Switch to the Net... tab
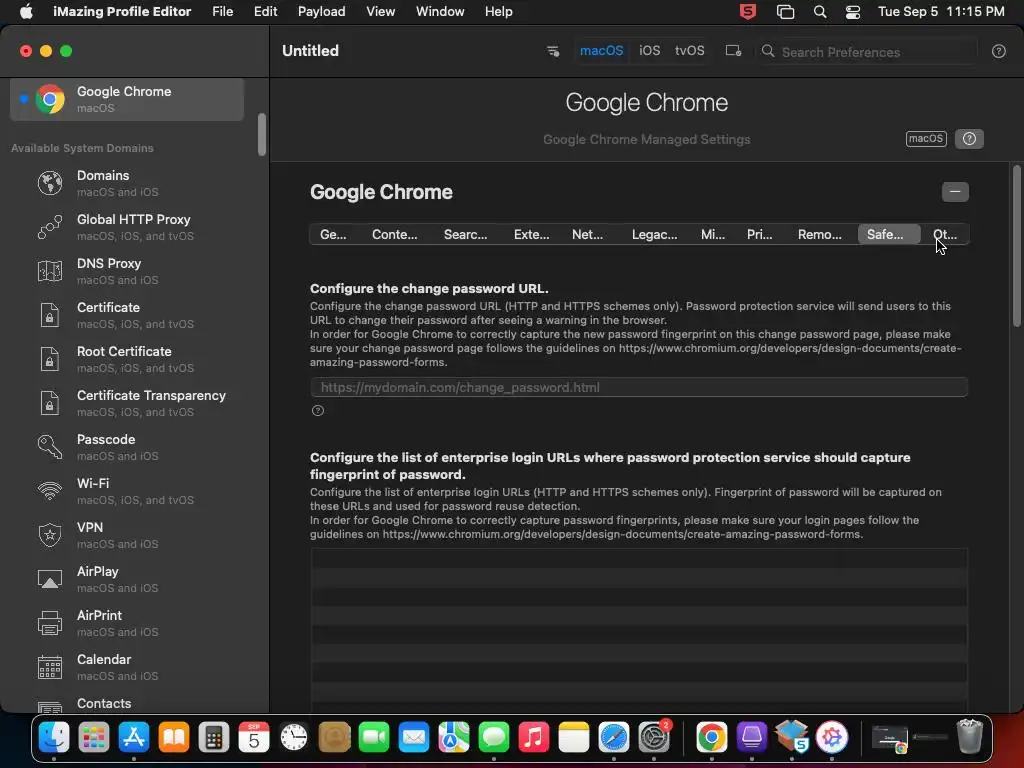Viewport: 1024px width, 768px height. click(x=587, y=234)
